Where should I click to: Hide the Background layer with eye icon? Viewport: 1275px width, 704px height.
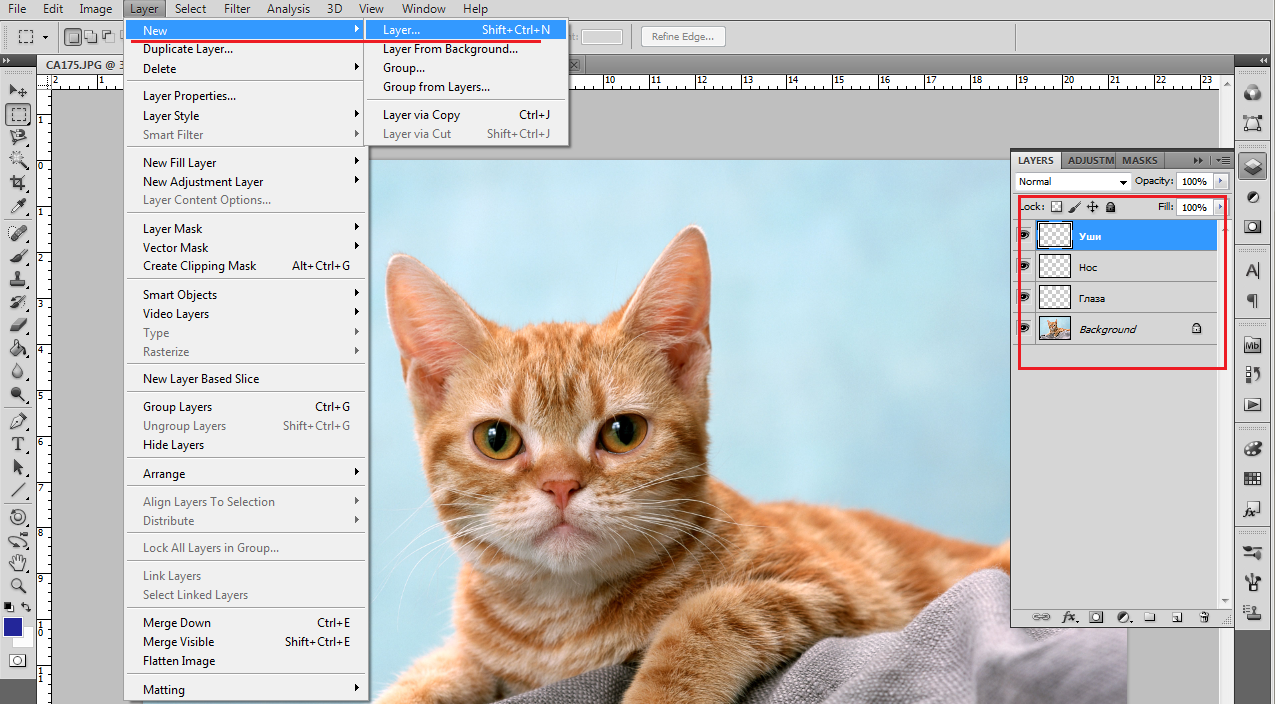pyautogui.click(x=1024, y=328)
